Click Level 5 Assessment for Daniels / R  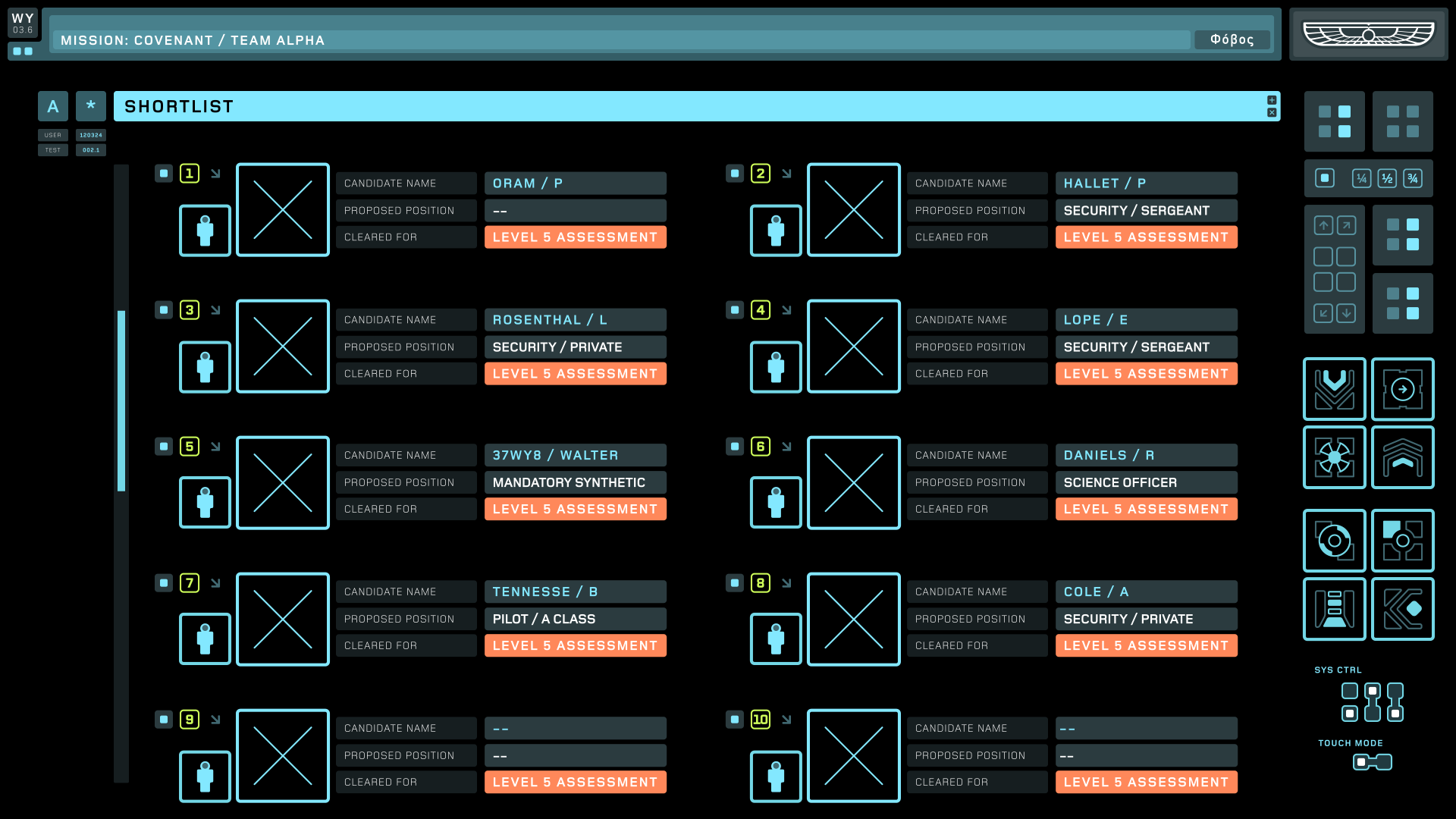click(x=1146, y=509)
